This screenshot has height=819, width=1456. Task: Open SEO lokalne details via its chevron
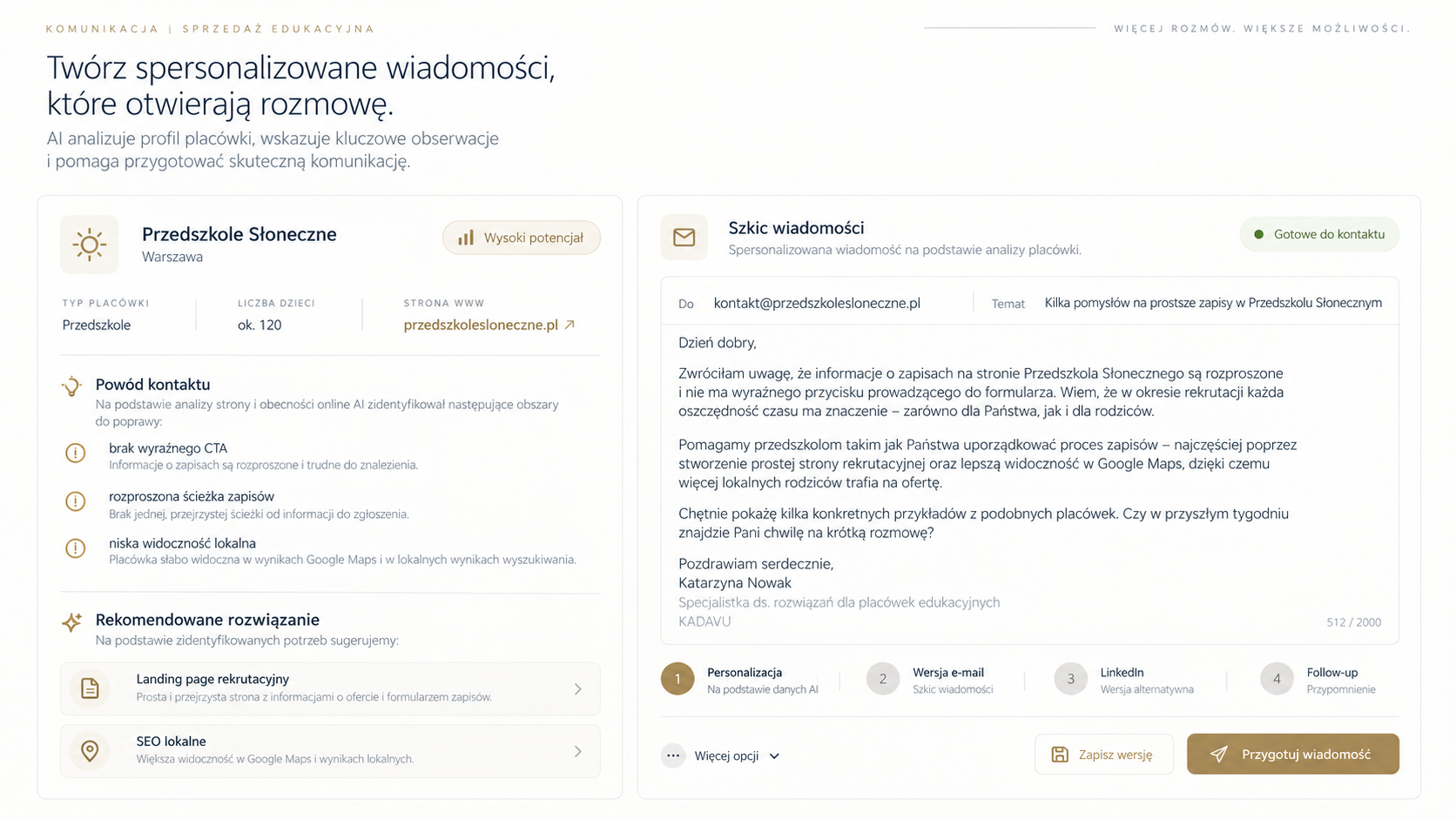coord(578,751)
